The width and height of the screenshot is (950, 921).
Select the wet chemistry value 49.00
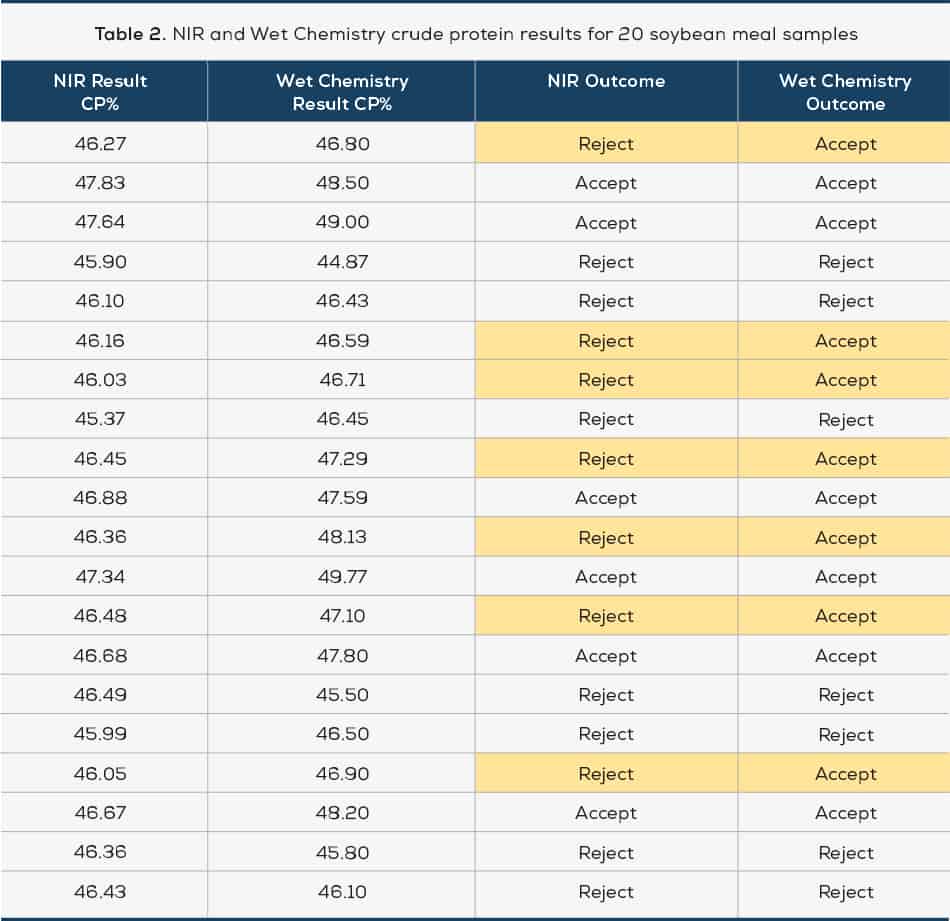pyautogui.click(x=342, y=223)
